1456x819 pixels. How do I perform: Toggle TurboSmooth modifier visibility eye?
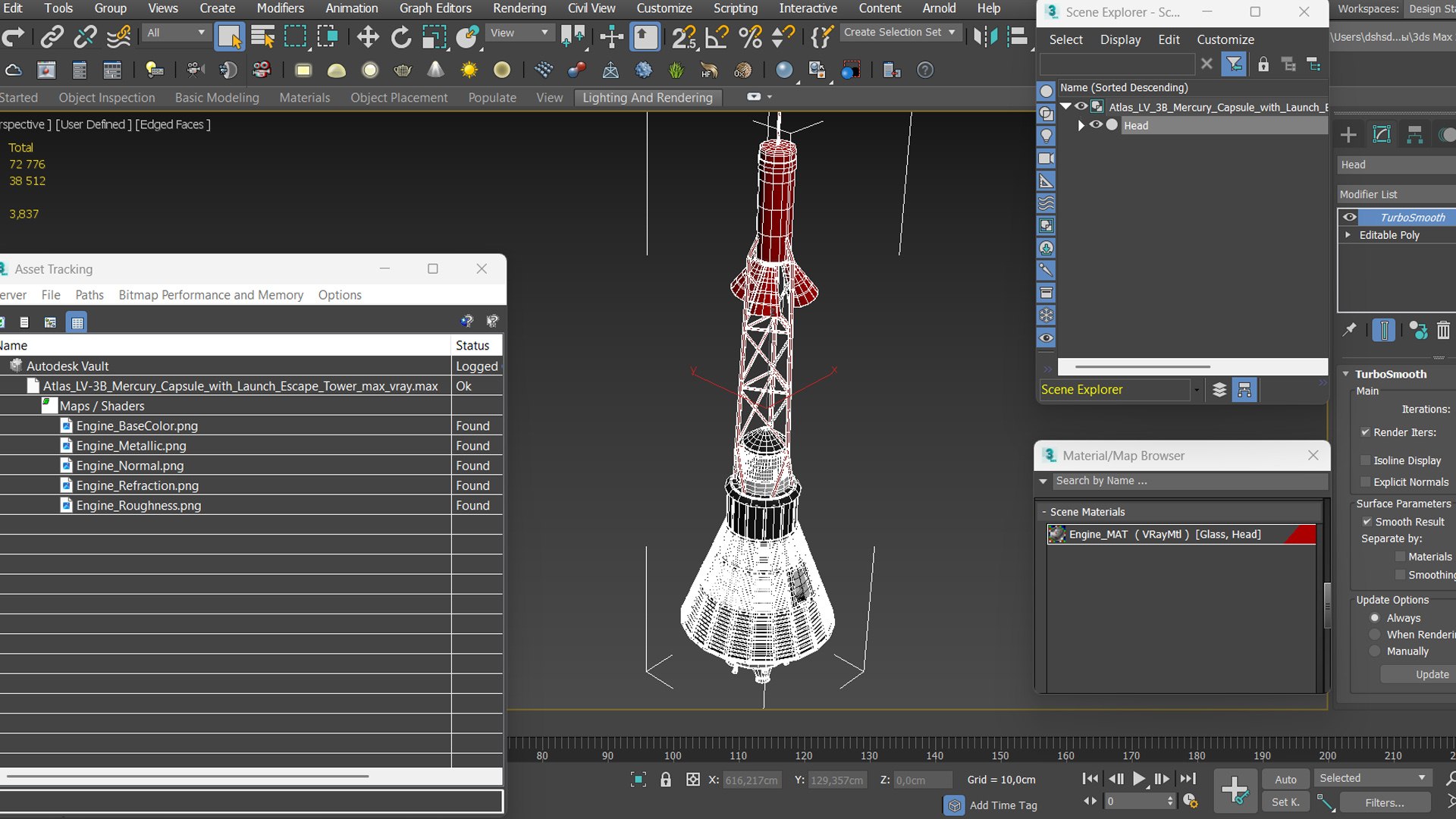1349,217
